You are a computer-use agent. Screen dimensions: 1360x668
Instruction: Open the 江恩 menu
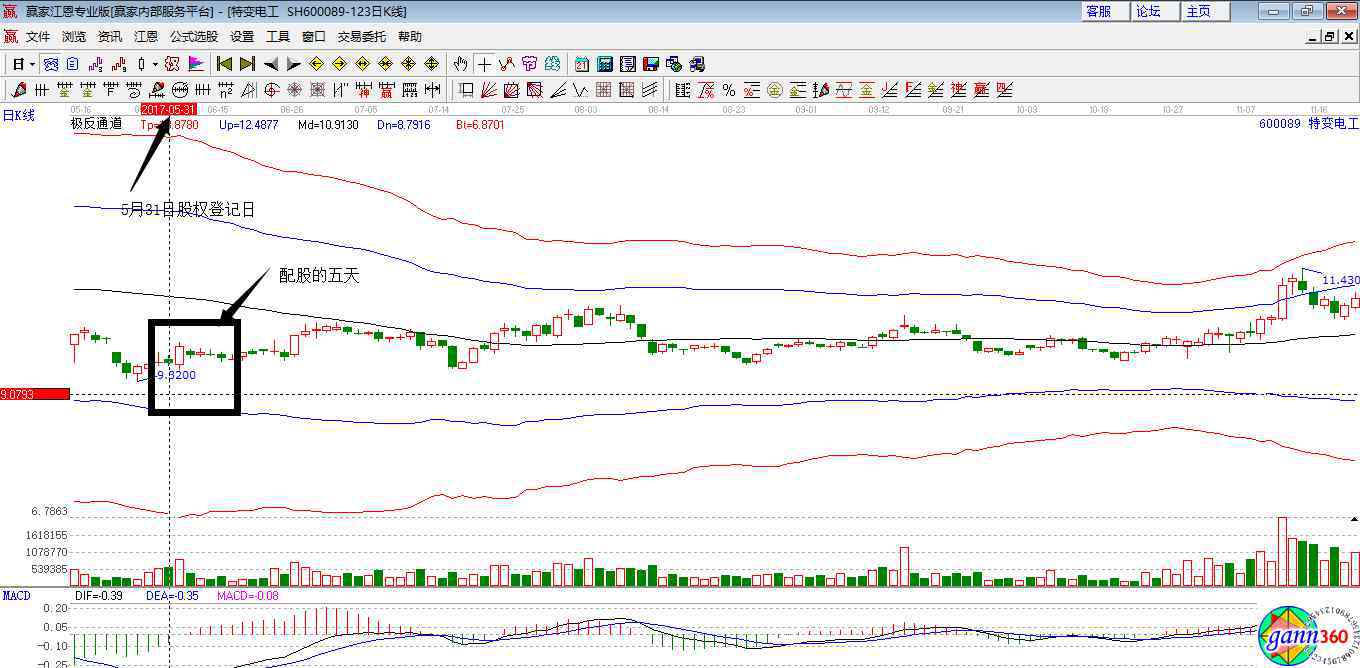click(x=146, y=37)
